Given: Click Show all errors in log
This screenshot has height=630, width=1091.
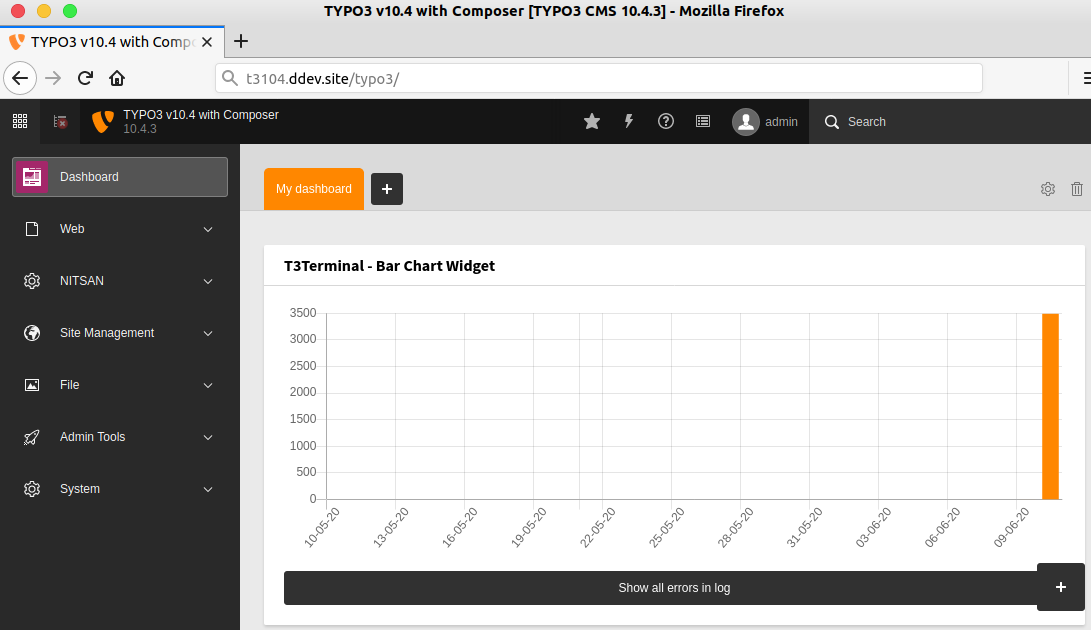Looking at the screenshot, I should (x=674, y=588).
